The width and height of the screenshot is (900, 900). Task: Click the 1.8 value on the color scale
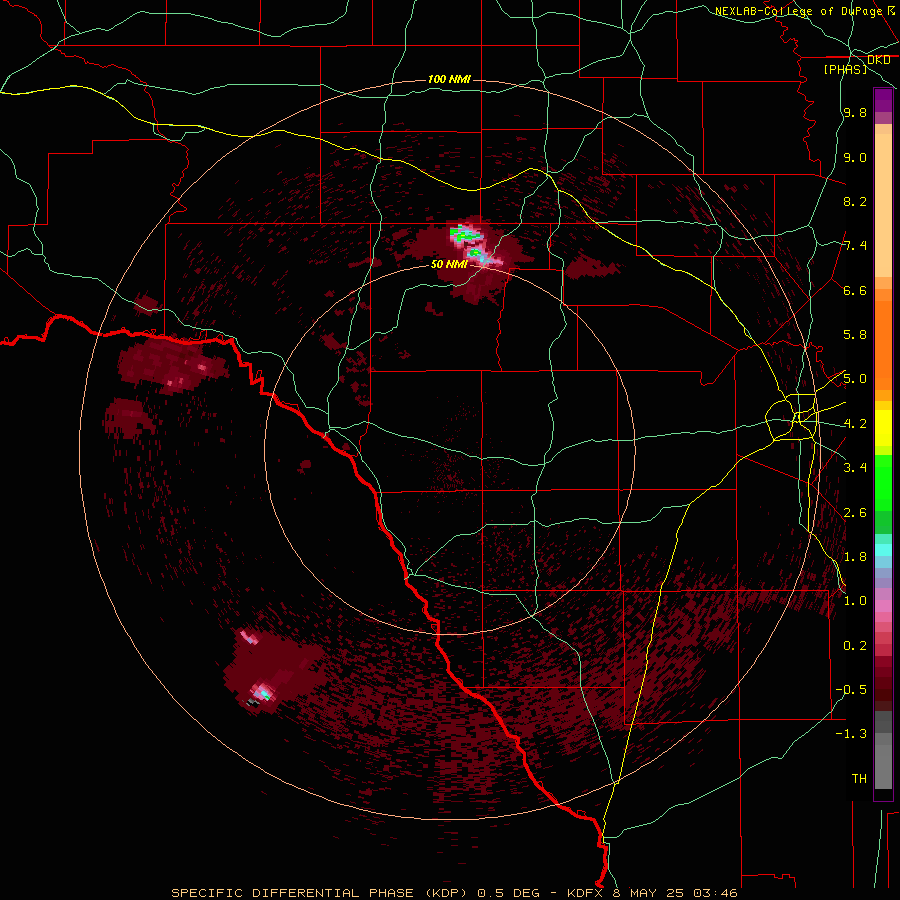point(855,557)
